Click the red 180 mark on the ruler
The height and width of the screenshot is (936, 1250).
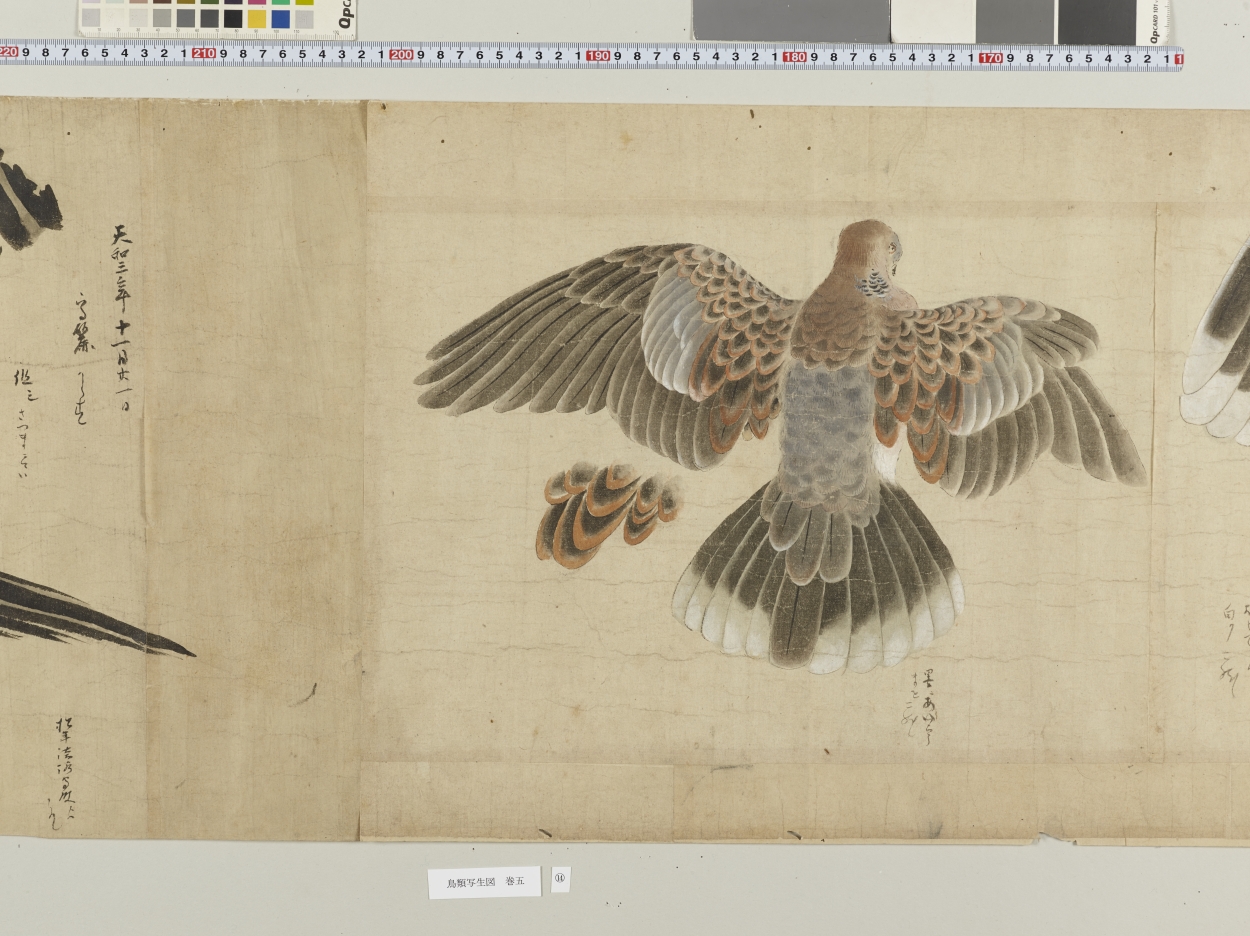(795, 56)
